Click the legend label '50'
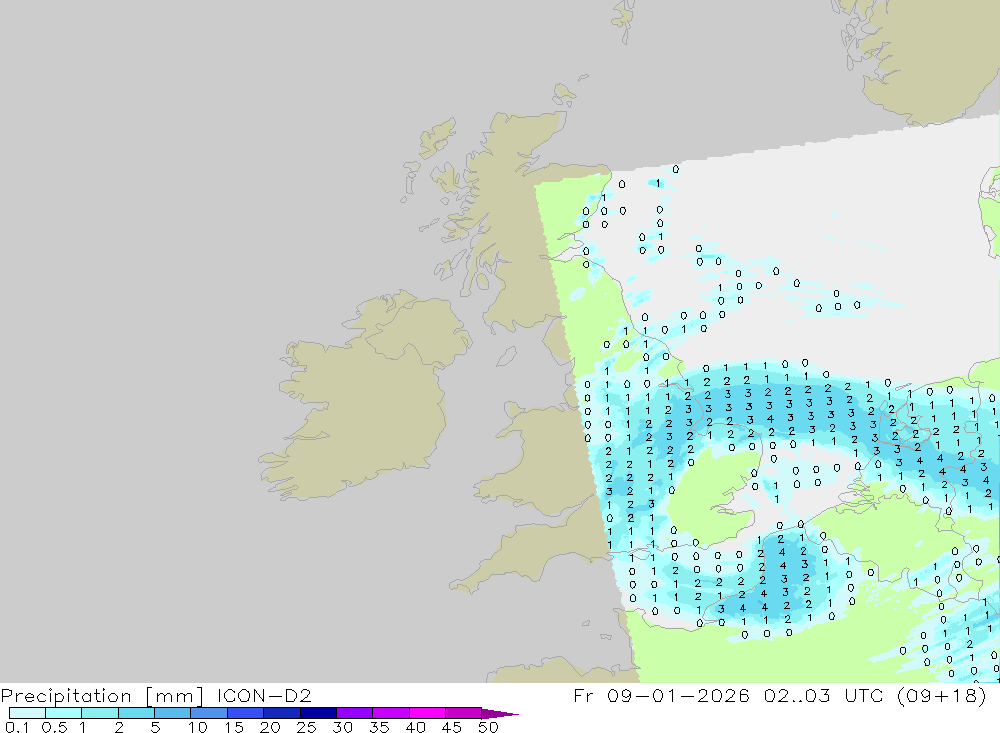1000x733 pixels. (x=488, y=727)
